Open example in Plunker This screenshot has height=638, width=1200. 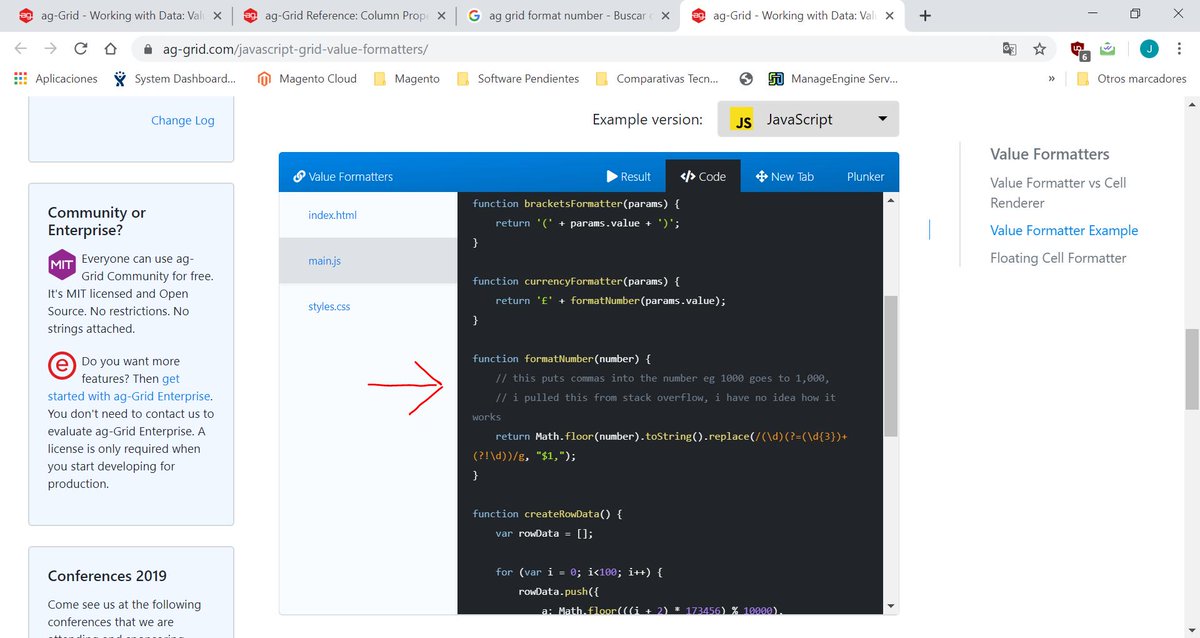pos(865,176)
